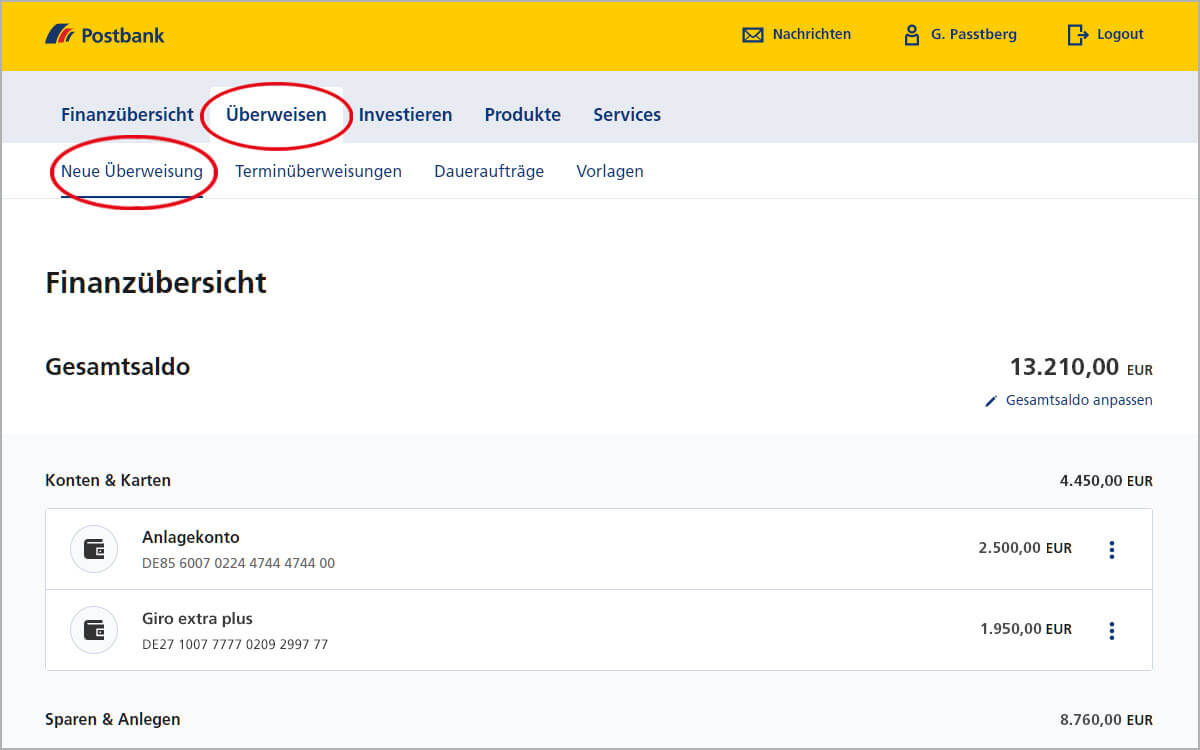Open the three-dot menu for Anlagekonto
Viewport: 1200px width, 750px height.
(1112, 549)
